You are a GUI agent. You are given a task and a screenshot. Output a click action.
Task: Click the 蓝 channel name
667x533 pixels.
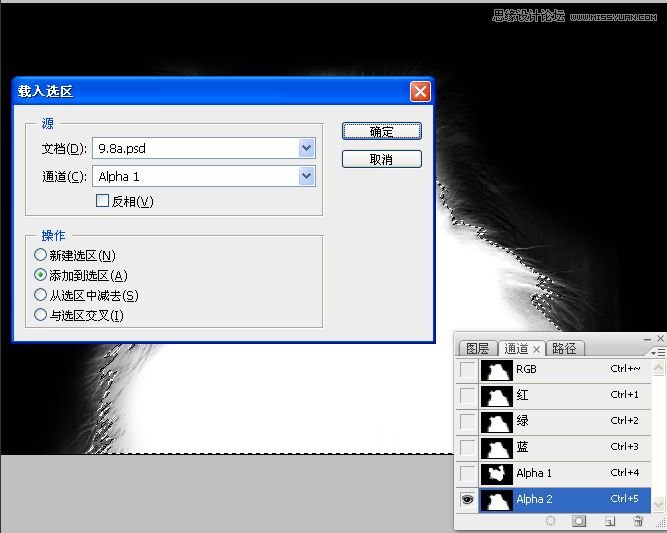(x=522, y=447)
